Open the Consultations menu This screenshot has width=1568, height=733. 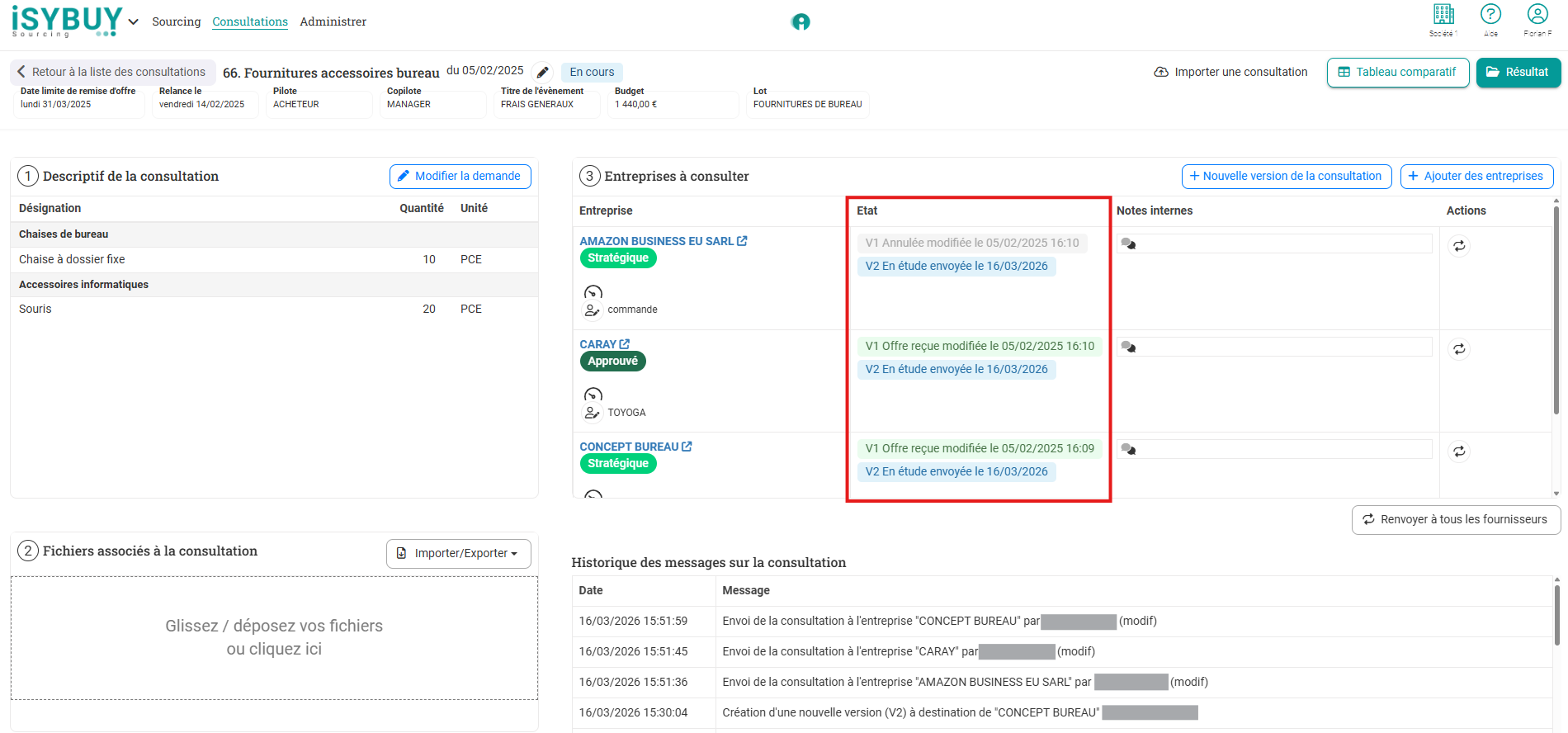[250, 21]
